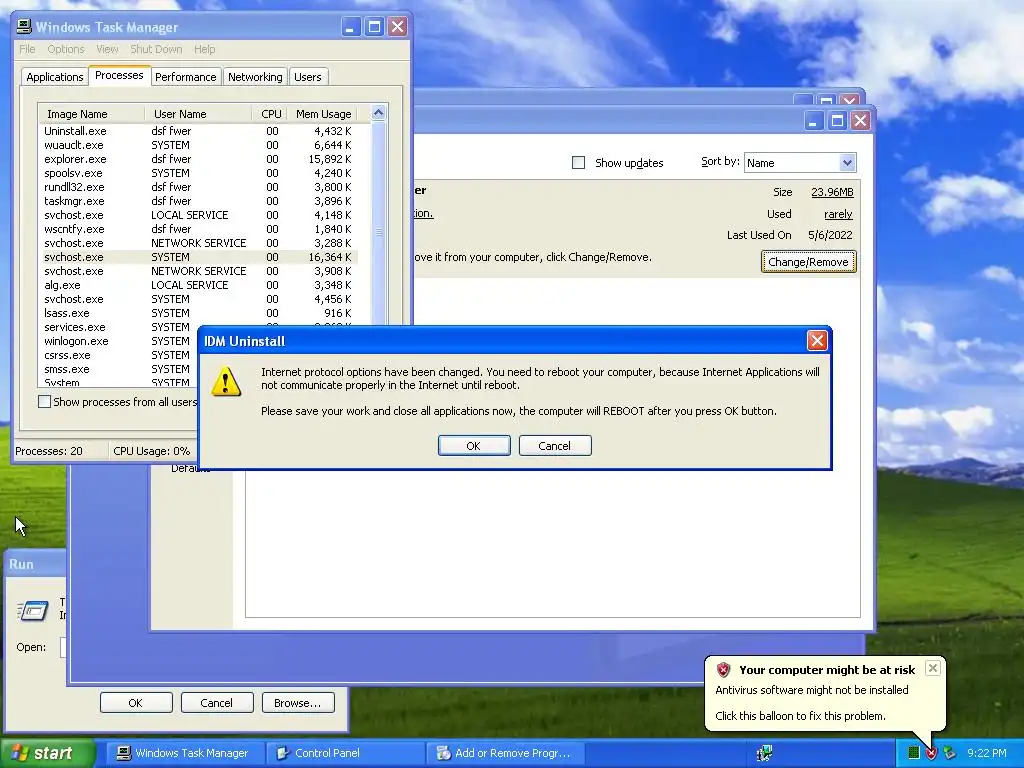The height and width of the screenshot is (768, 1024).
Task: Switch to the Applications tab
Action: coord(55,77)
